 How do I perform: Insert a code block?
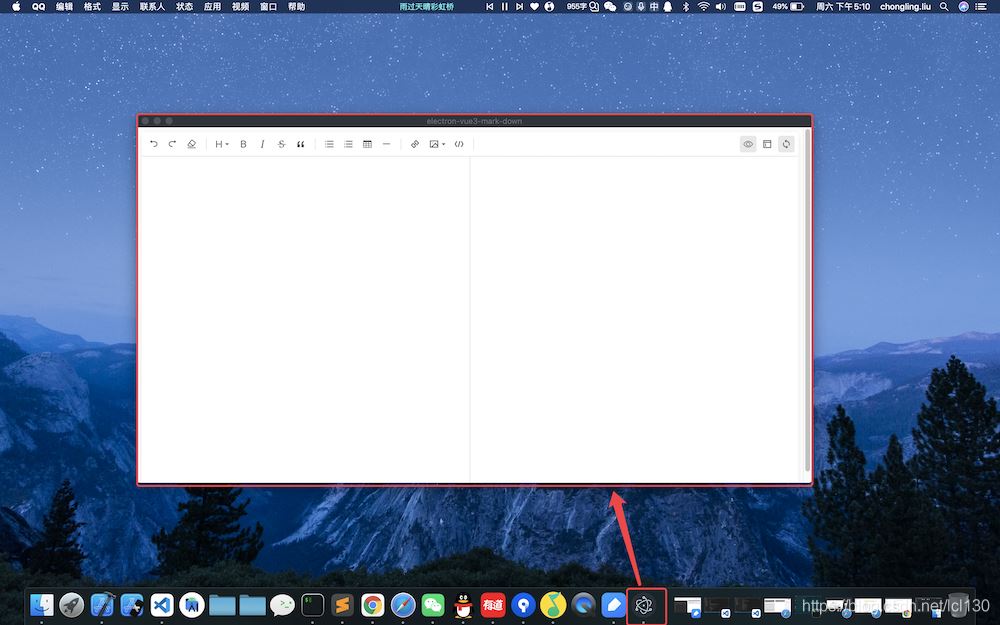tap(459, 144)
